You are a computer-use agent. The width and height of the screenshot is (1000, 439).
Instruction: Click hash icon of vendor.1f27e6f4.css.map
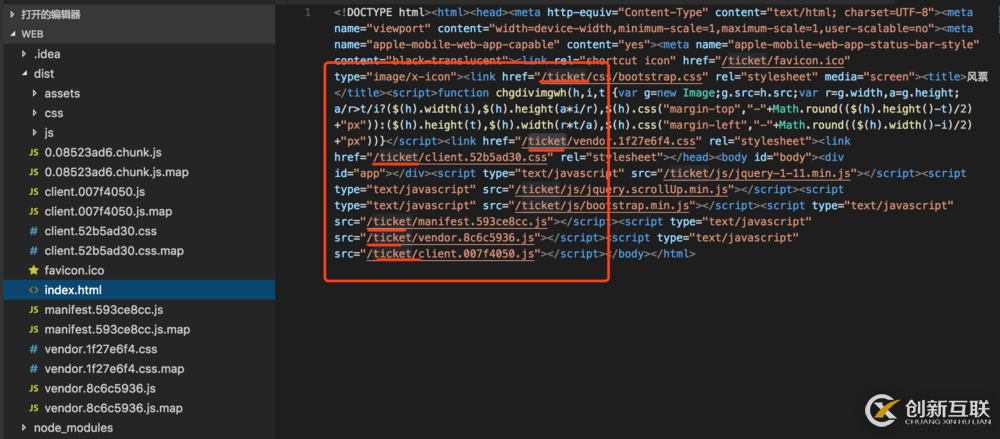[x=34, y=369]
